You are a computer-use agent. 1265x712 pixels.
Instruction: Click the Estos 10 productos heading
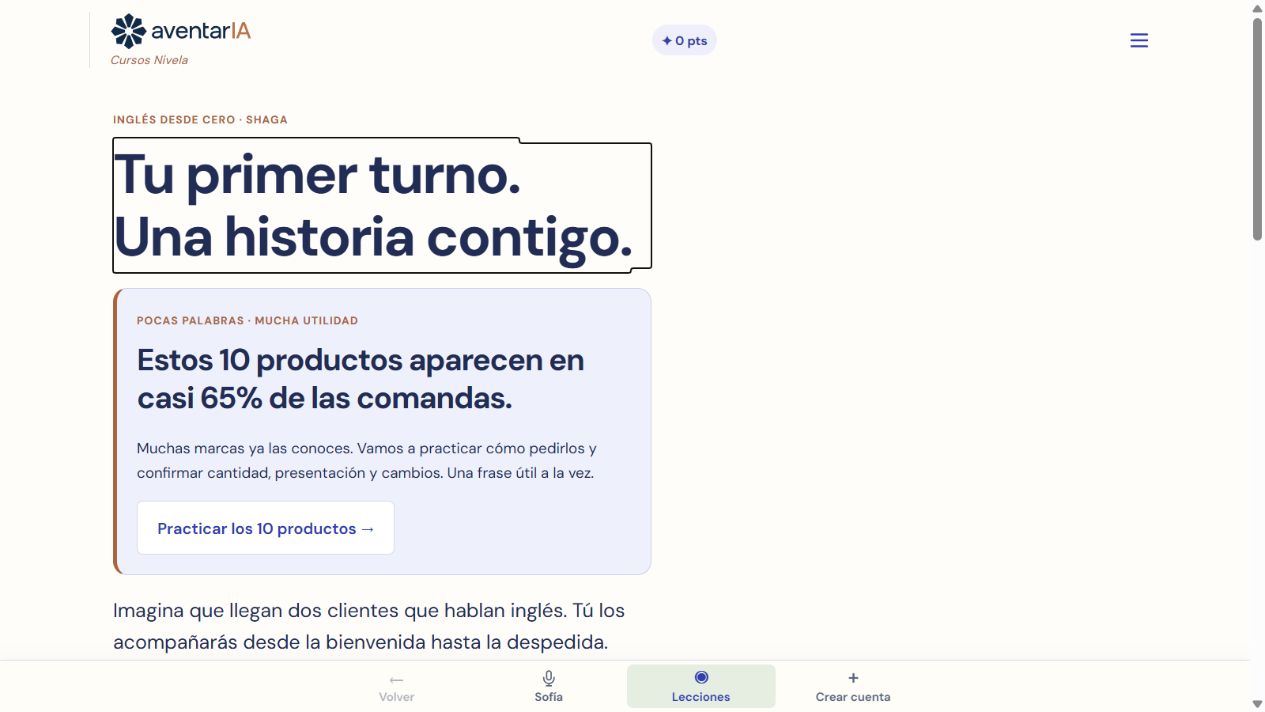click(x=361, y=379)
